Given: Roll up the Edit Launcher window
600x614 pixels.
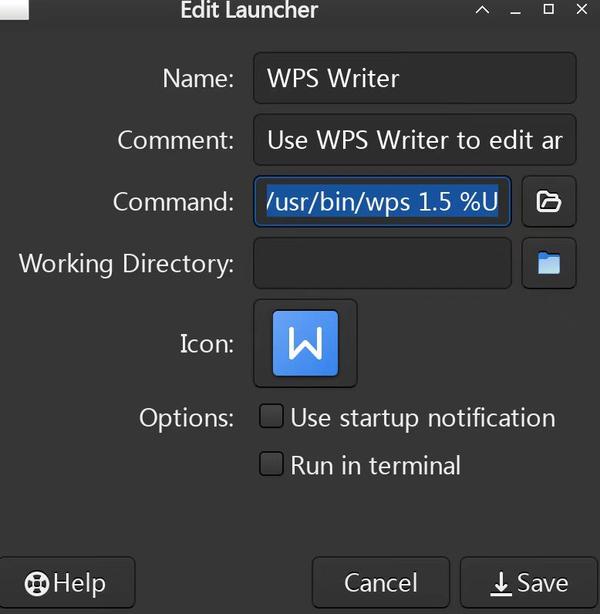Looking at the screenshot, I should tap(483, 10).
